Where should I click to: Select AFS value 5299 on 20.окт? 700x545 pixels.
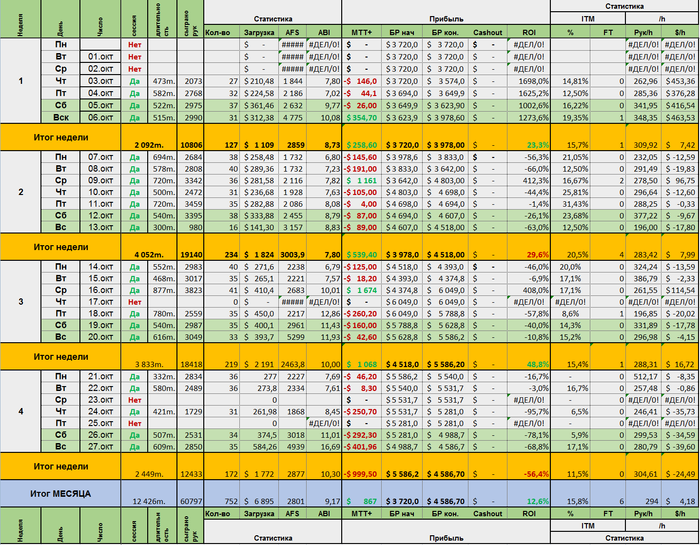click(x=292, y=337)
